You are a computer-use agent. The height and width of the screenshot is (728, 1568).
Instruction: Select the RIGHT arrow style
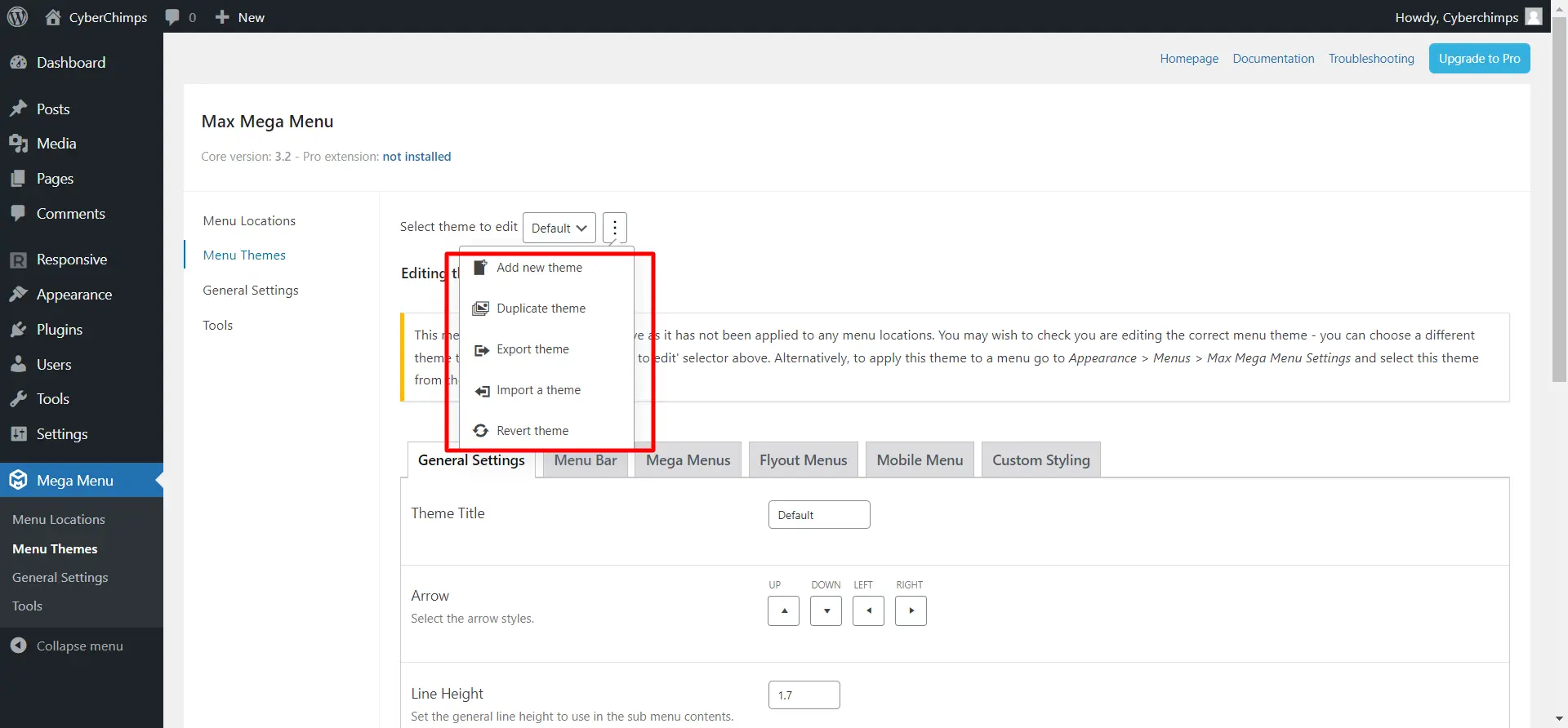[x=911, y=610]
